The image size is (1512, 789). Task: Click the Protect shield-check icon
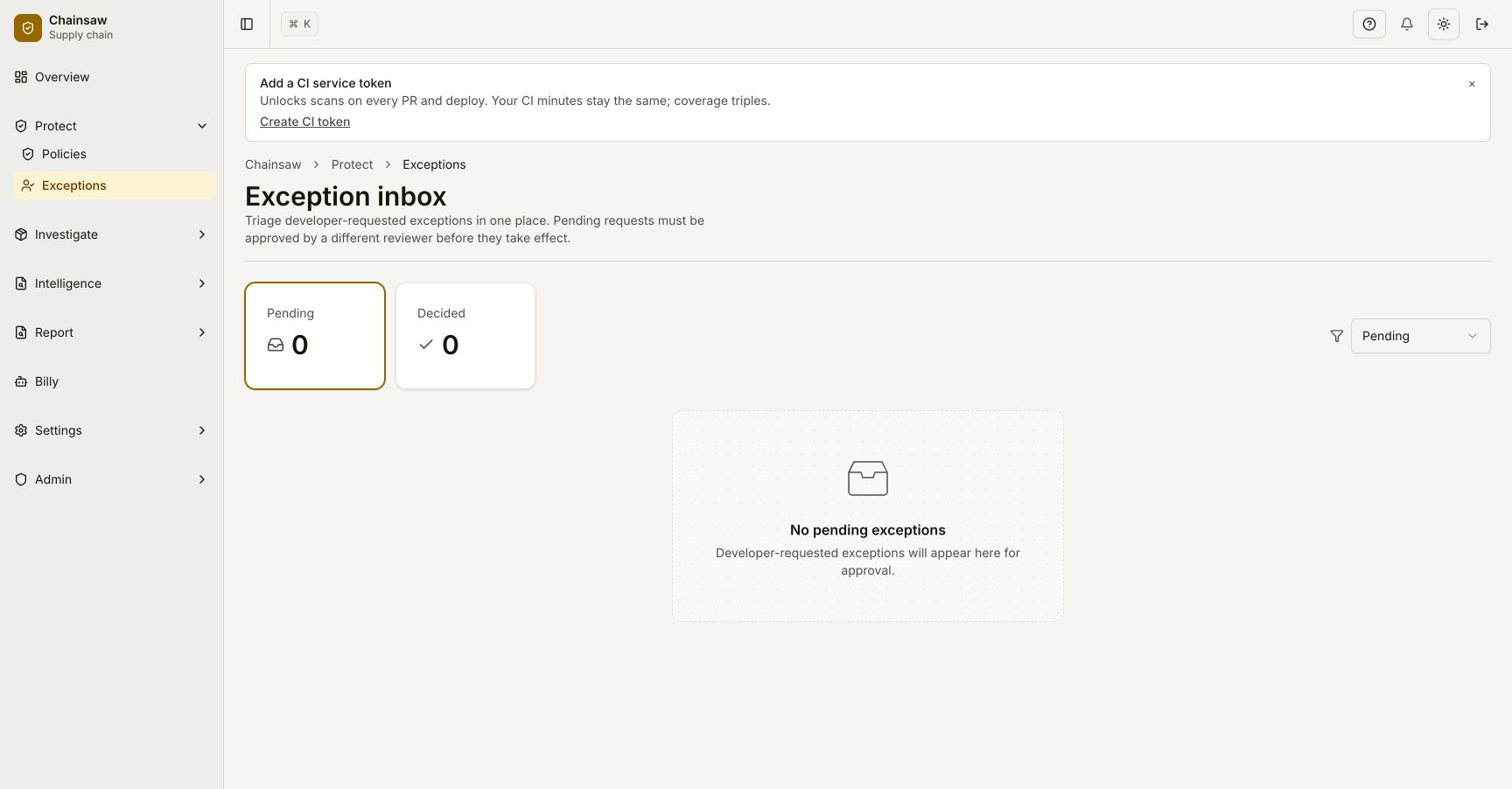pos(21,126)
